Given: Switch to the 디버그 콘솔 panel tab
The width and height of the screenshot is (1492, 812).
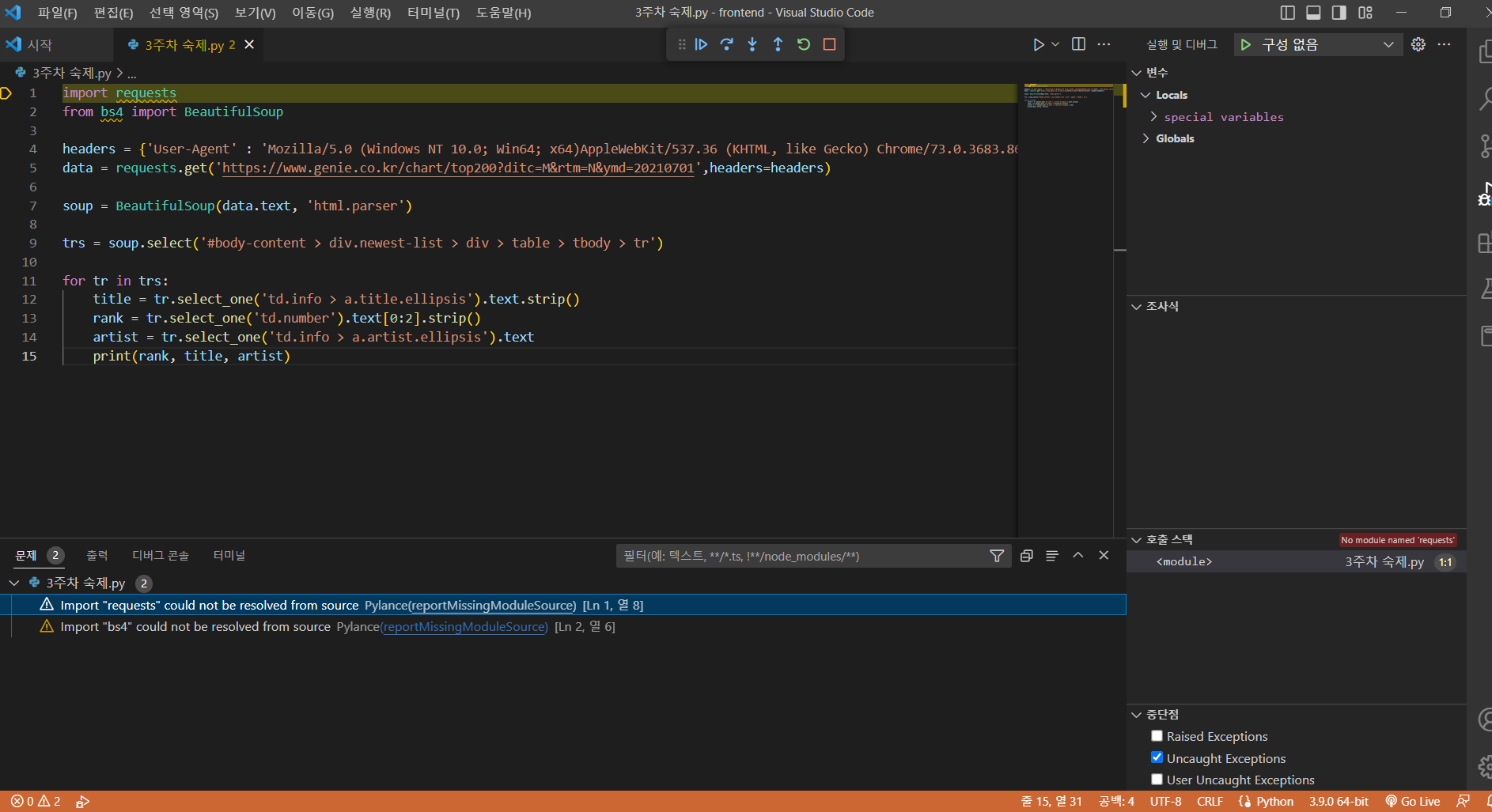Looking at the screenshot, I should [161, 556].
